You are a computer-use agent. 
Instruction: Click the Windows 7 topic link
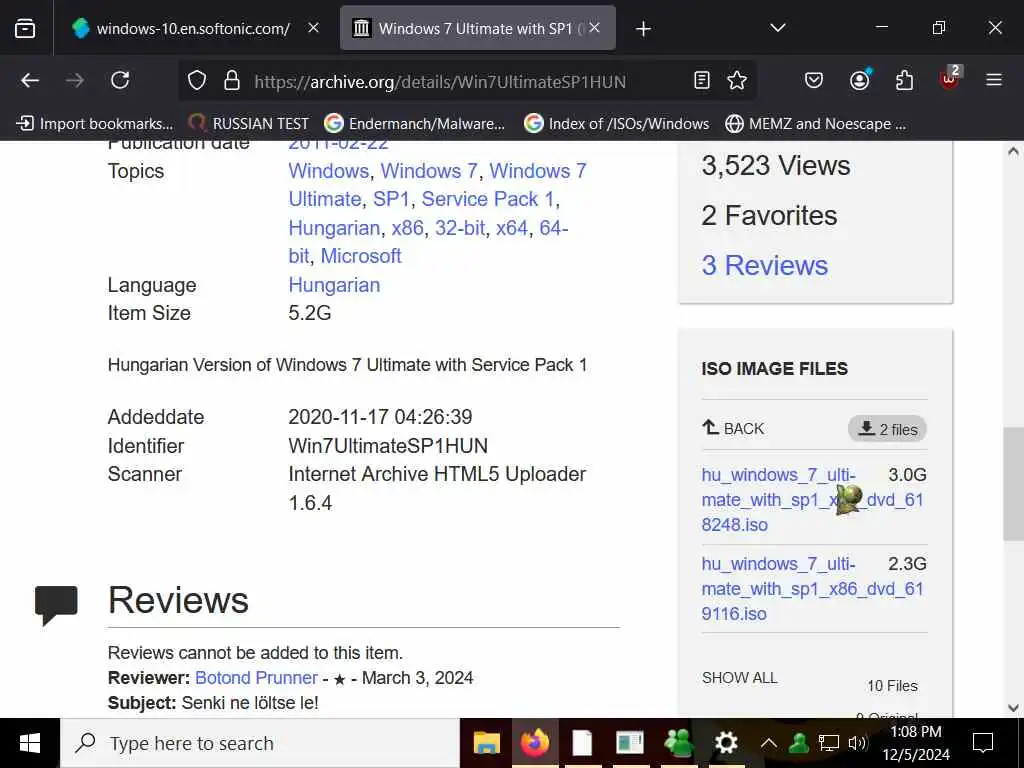pyautogui.click(x=429, y=171)
